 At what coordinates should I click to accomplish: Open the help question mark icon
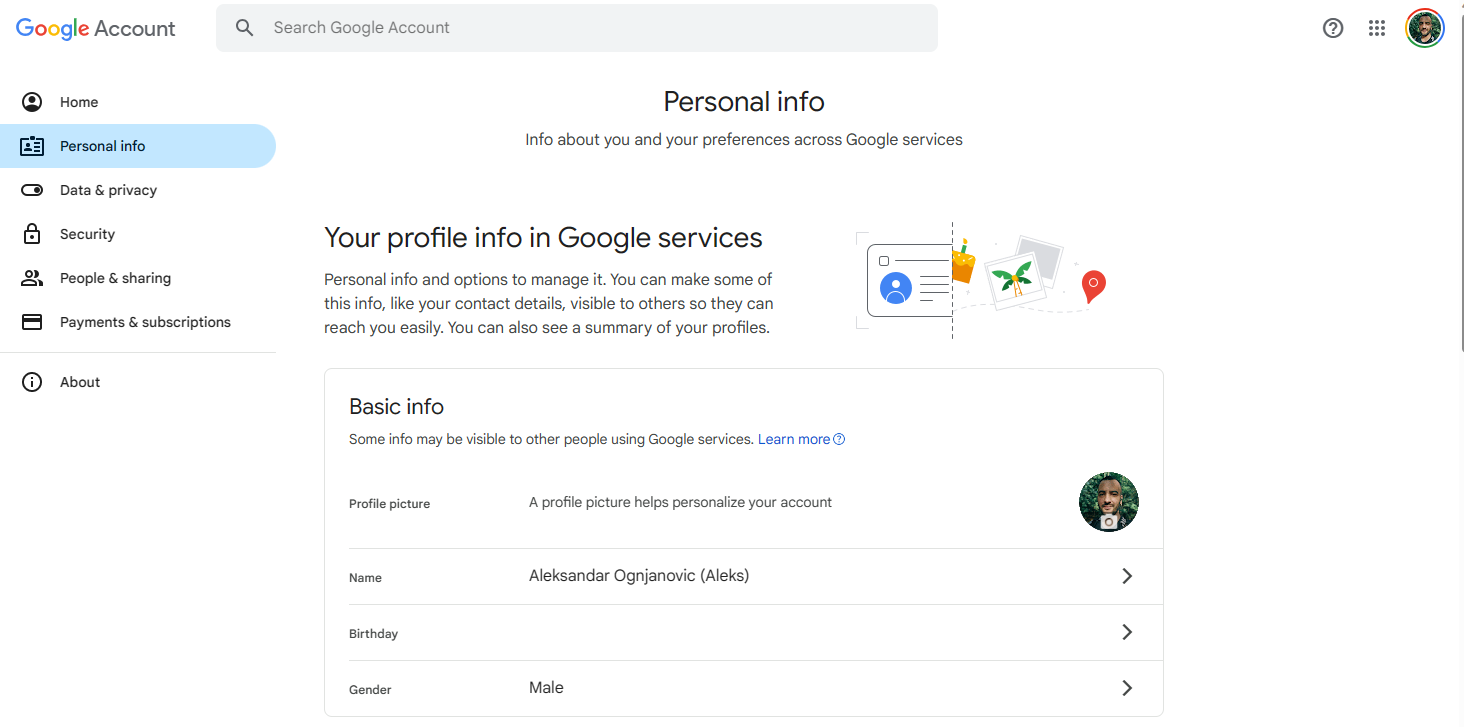[x=1333, y=28]
